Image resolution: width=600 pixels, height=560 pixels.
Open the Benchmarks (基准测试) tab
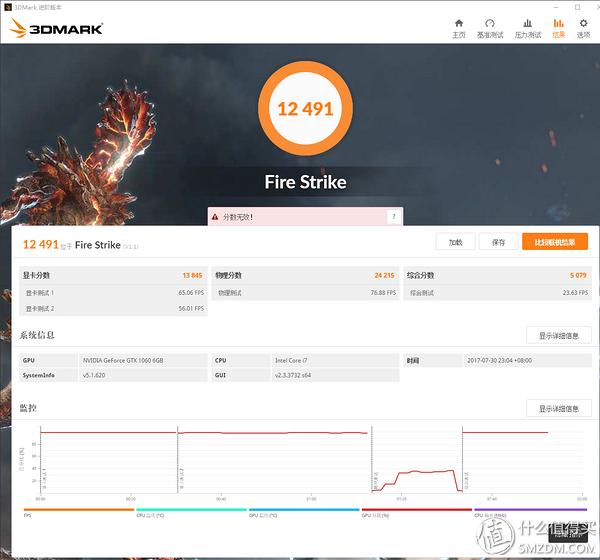(490, 29)
